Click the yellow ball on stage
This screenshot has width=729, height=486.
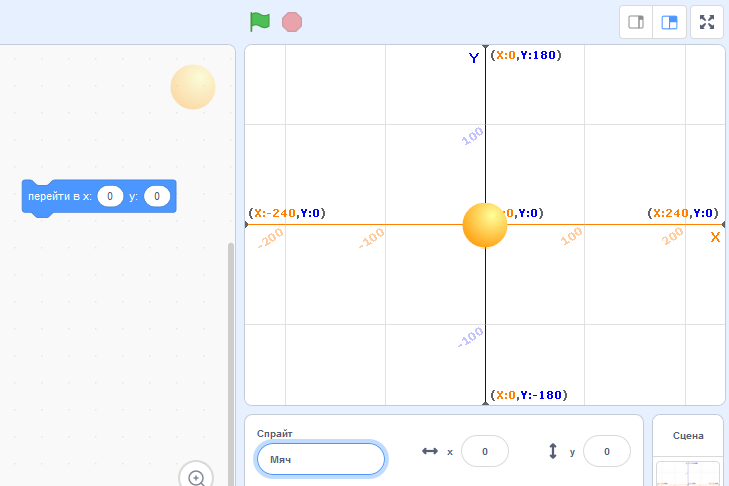tap(485, 225)
